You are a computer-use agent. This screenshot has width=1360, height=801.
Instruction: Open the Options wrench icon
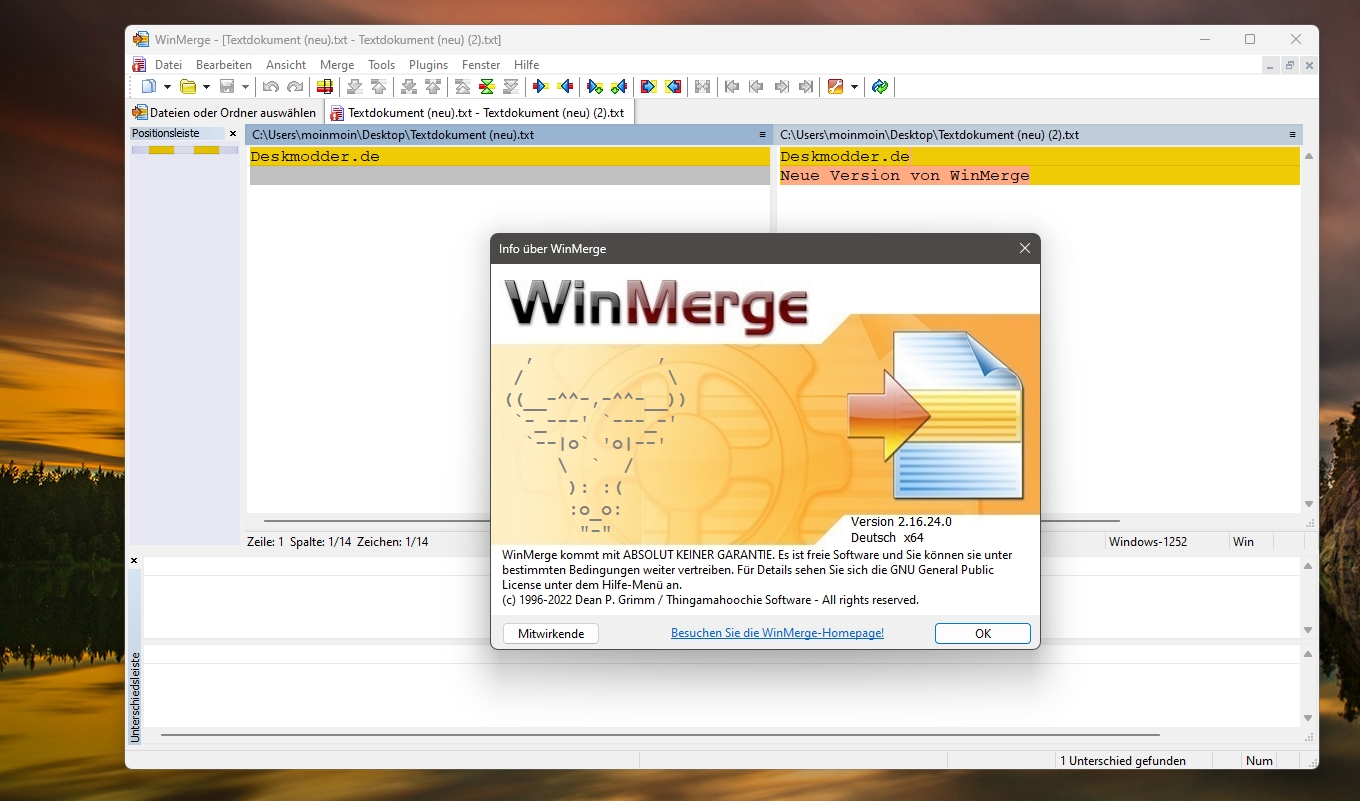(835, 87)
